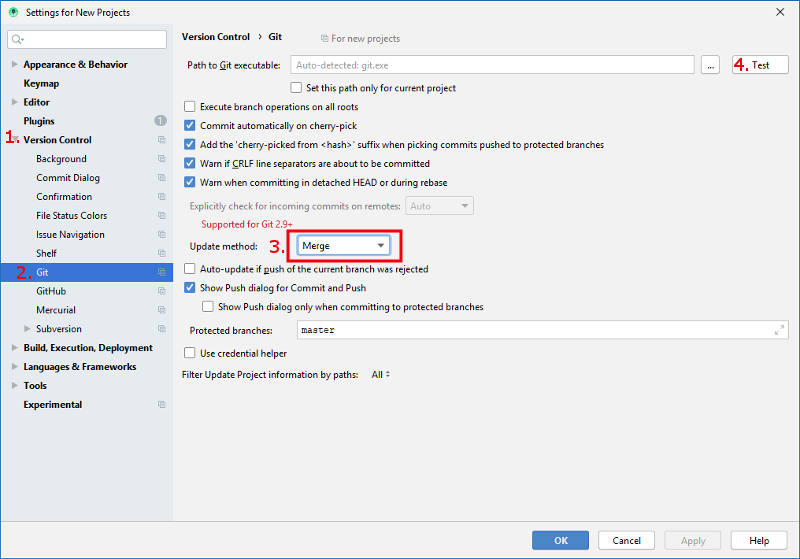Open the Background settings page
800x559 pixels.
click(x=61, y=159)
